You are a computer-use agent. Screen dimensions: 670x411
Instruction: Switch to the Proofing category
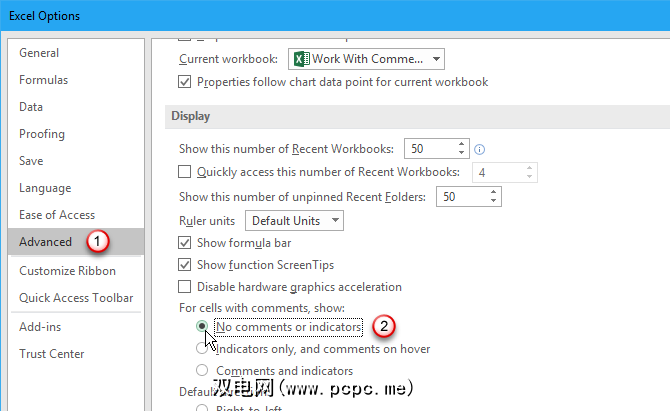click(x=42, y=134)
